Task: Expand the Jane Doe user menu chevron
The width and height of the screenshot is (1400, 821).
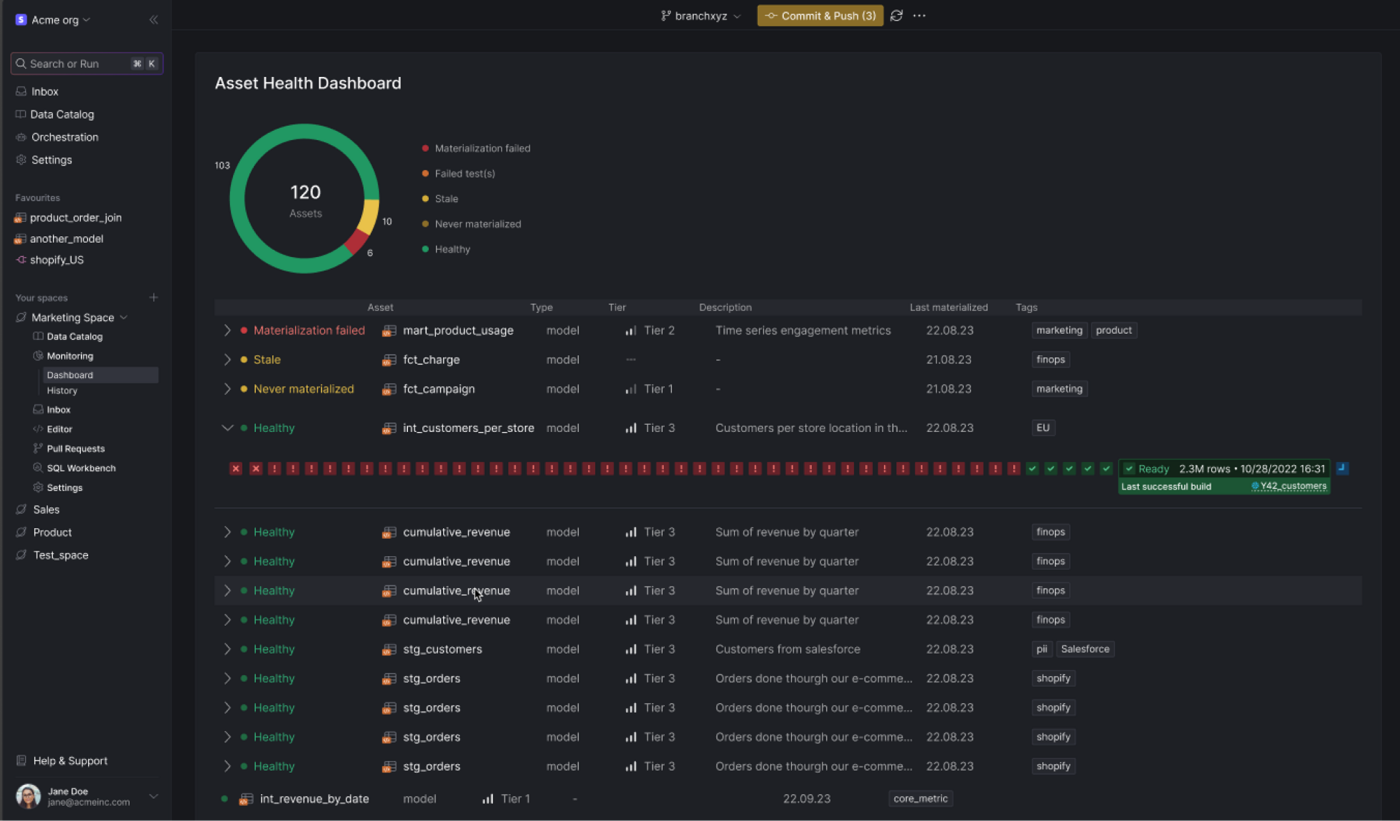Action: click(153, 796)
